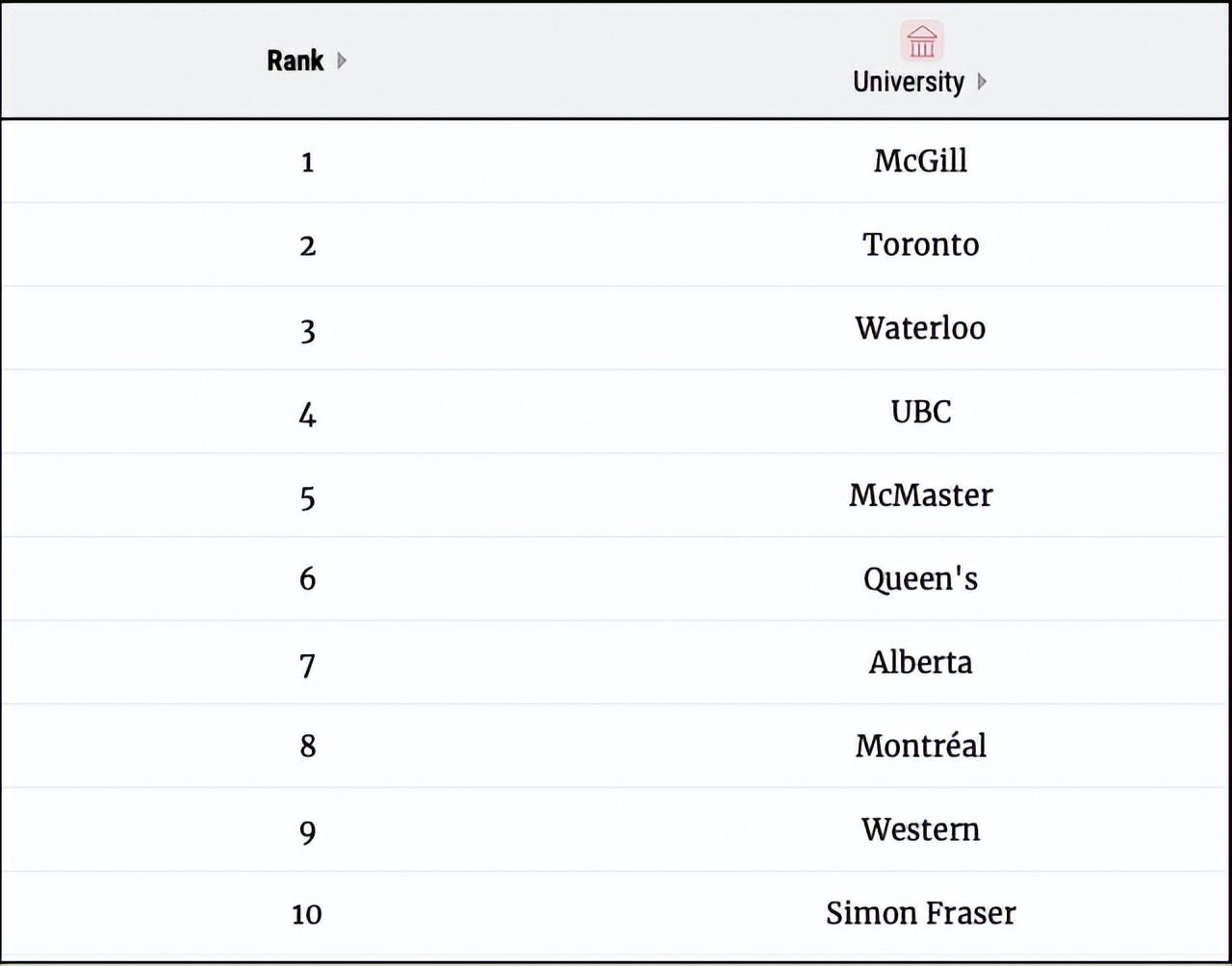Click the rank 8 cell
1232x966 pixels.
coord(307,747)
